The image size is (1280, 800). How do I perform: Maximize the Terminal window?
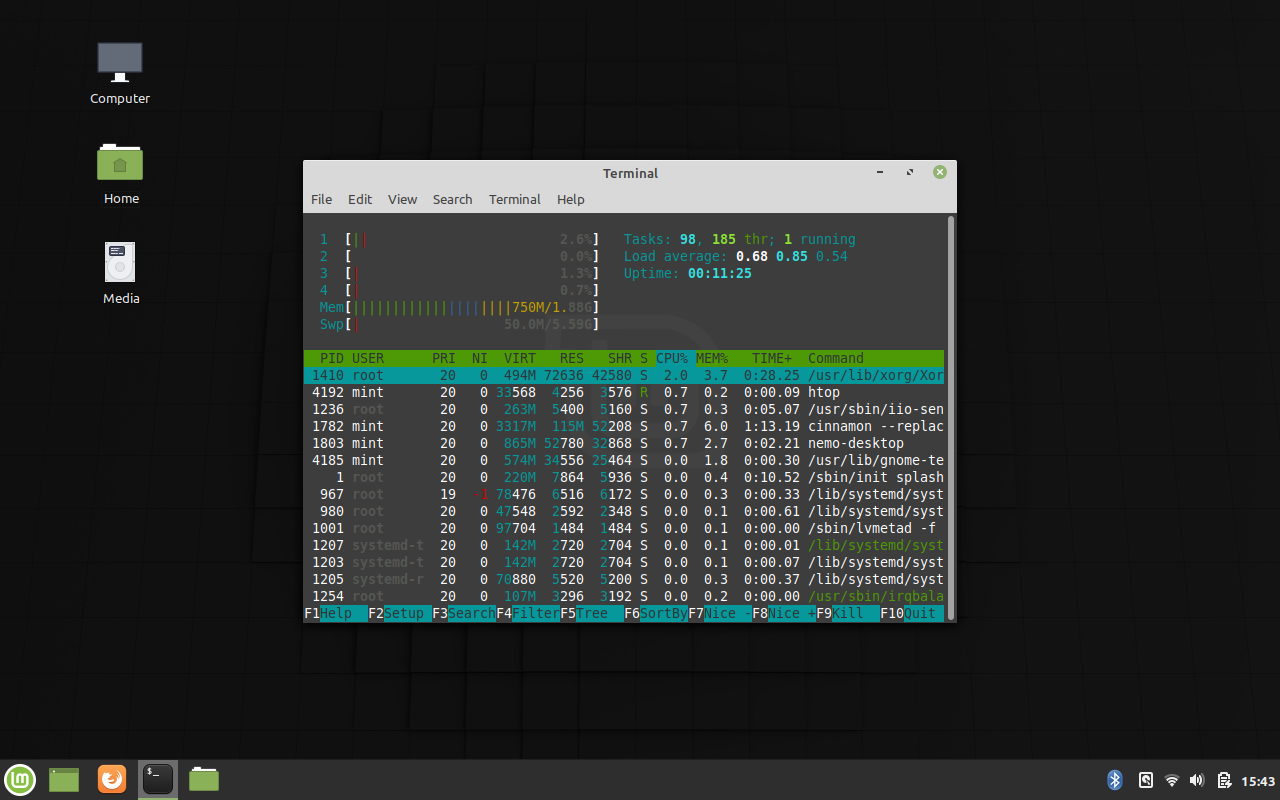[909, 173]
